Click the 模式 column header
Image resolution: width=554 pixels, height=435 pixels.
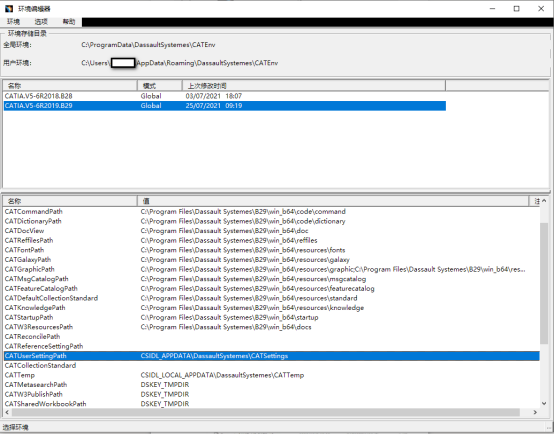[160, 86]
